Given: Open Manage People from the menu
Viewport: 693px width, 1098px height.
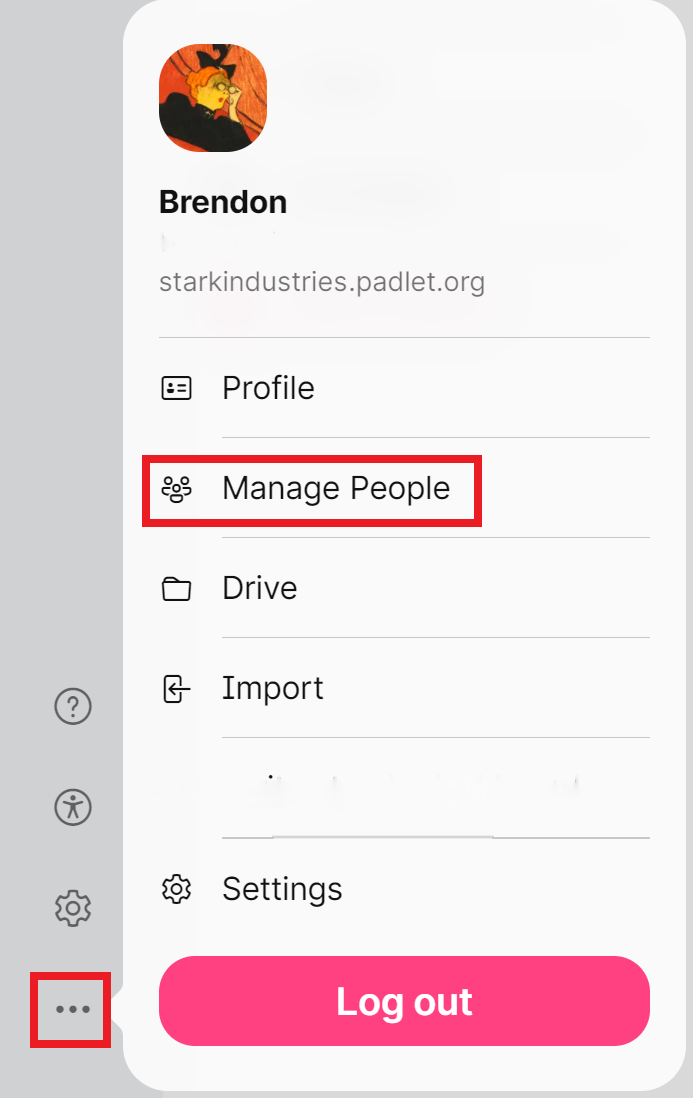Looking at the screenshot, I should point(404,488).
